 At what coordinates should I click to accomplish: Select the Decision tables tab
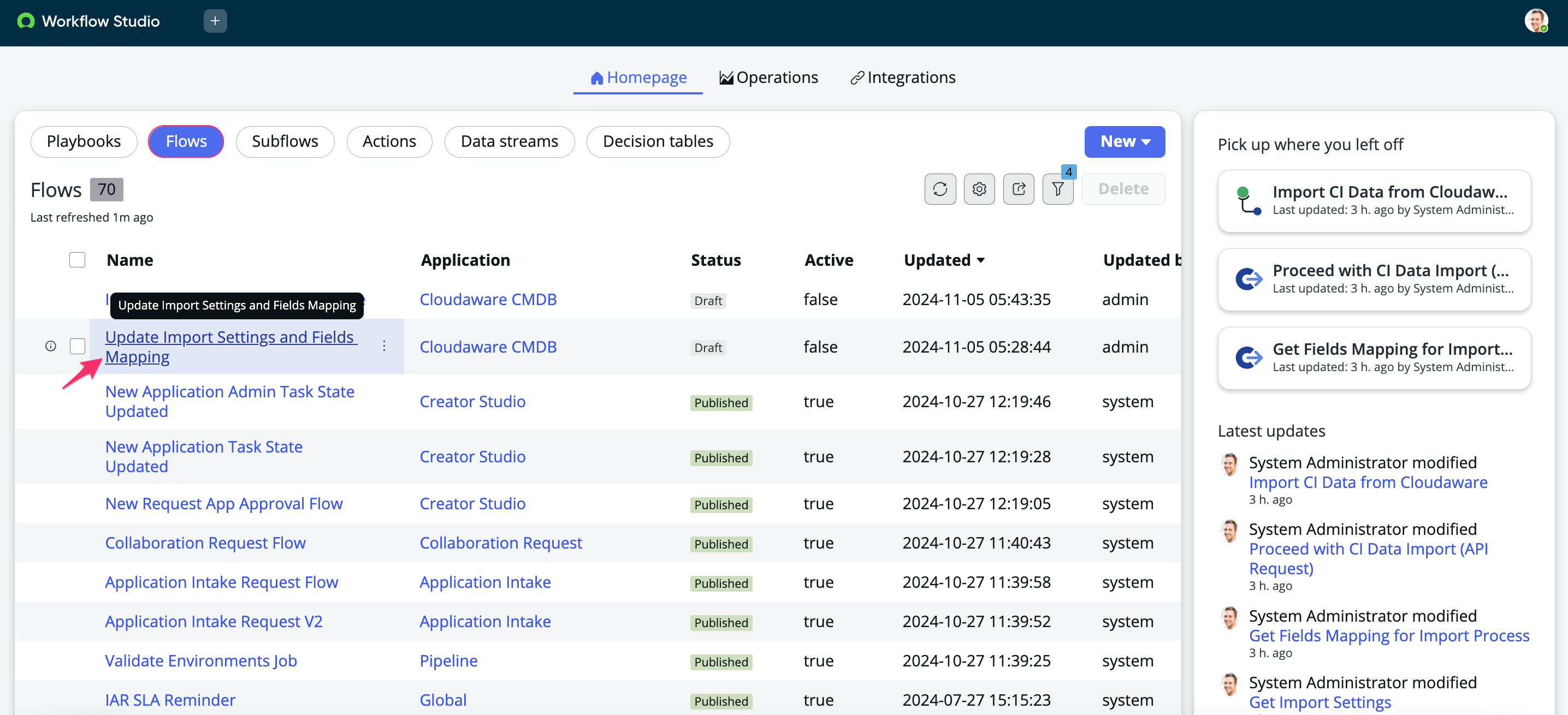[658, 141]
